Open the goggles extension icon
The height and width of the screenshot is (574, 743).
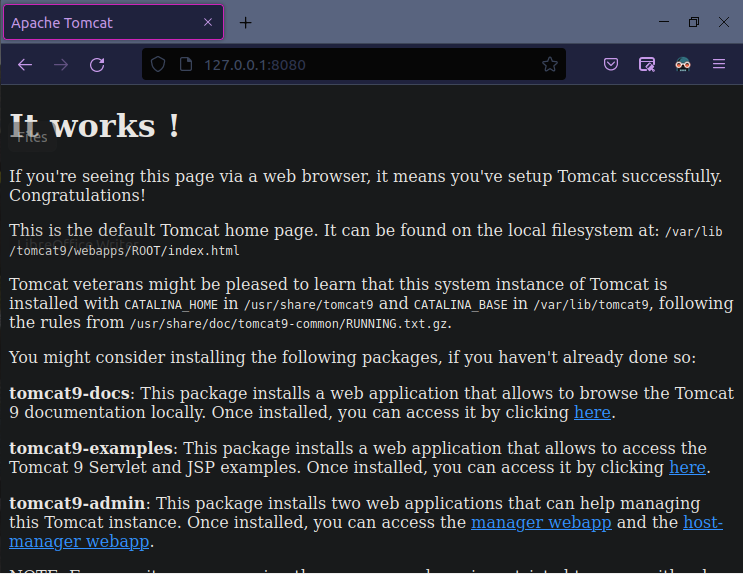pos(683,64)
